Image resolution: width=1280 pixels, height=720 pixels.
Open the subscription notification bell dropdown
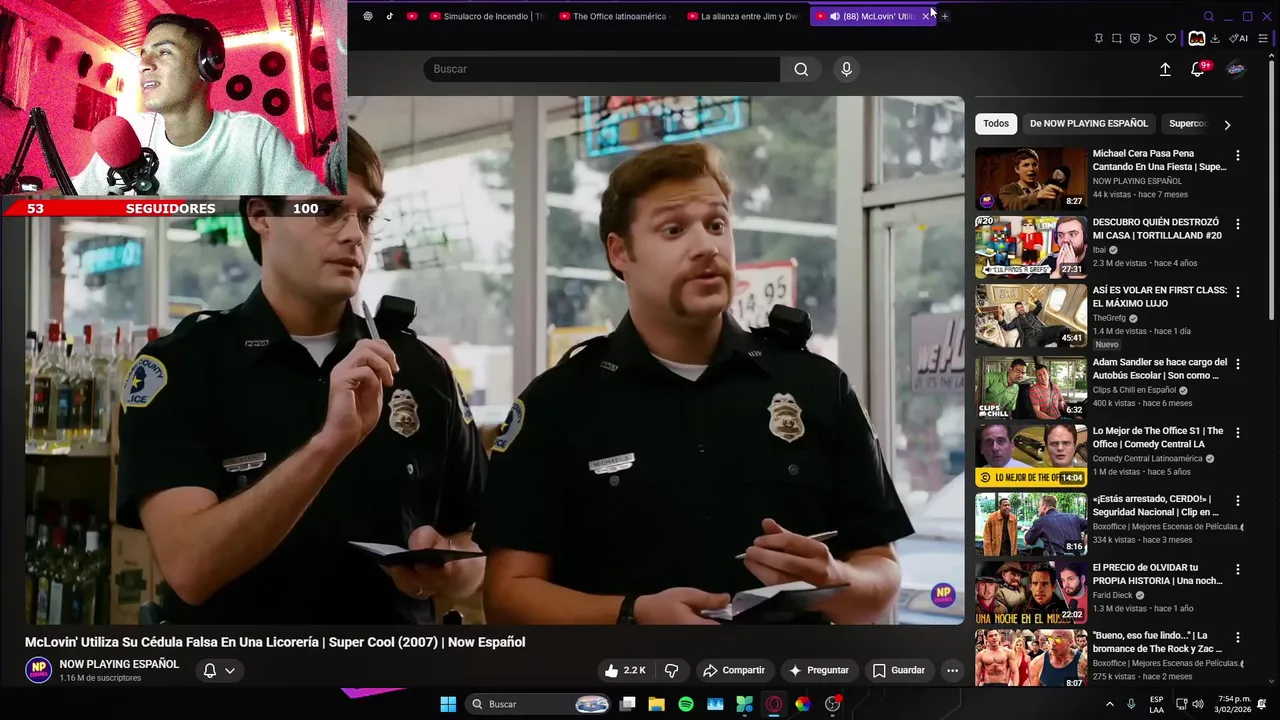(219, 671)
